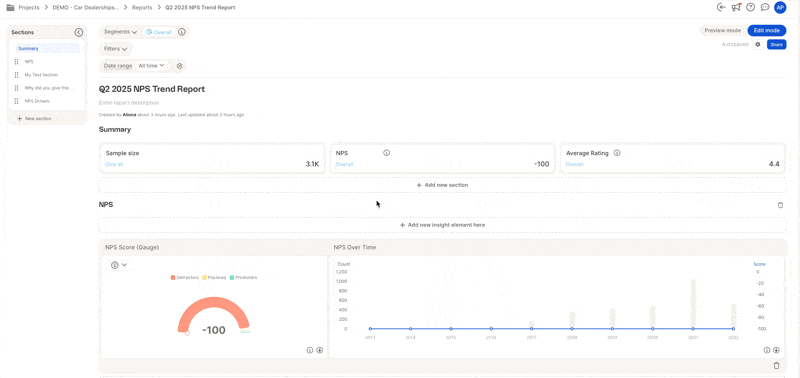Click the Overall link in Sample size card
Viewport: 800px width, 378px height.
point(114,164)
